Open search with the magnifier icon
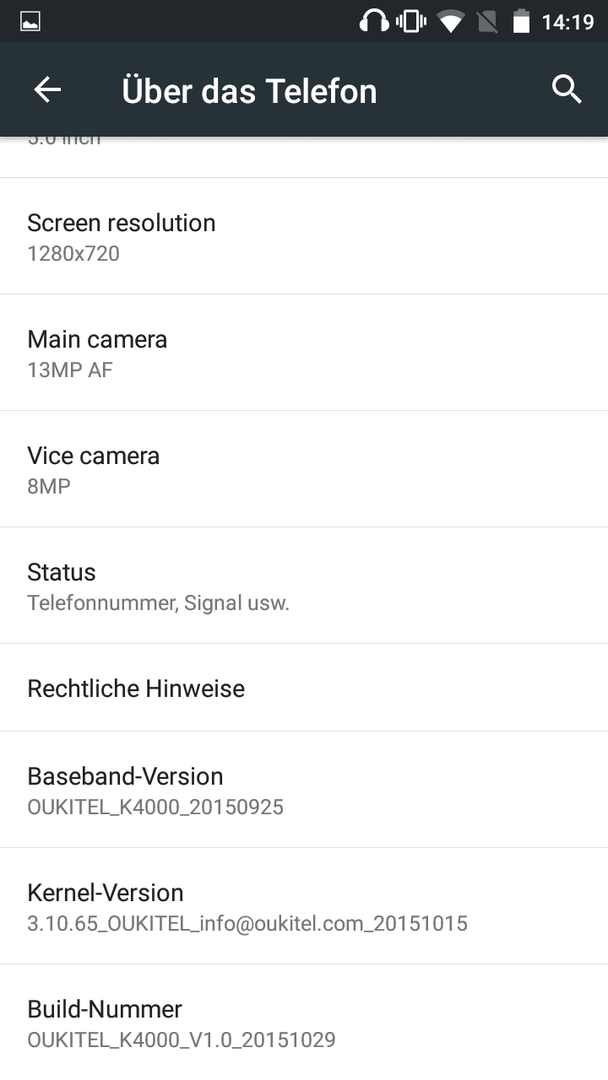Viewport: 608px width, 1080px height. 567,90
